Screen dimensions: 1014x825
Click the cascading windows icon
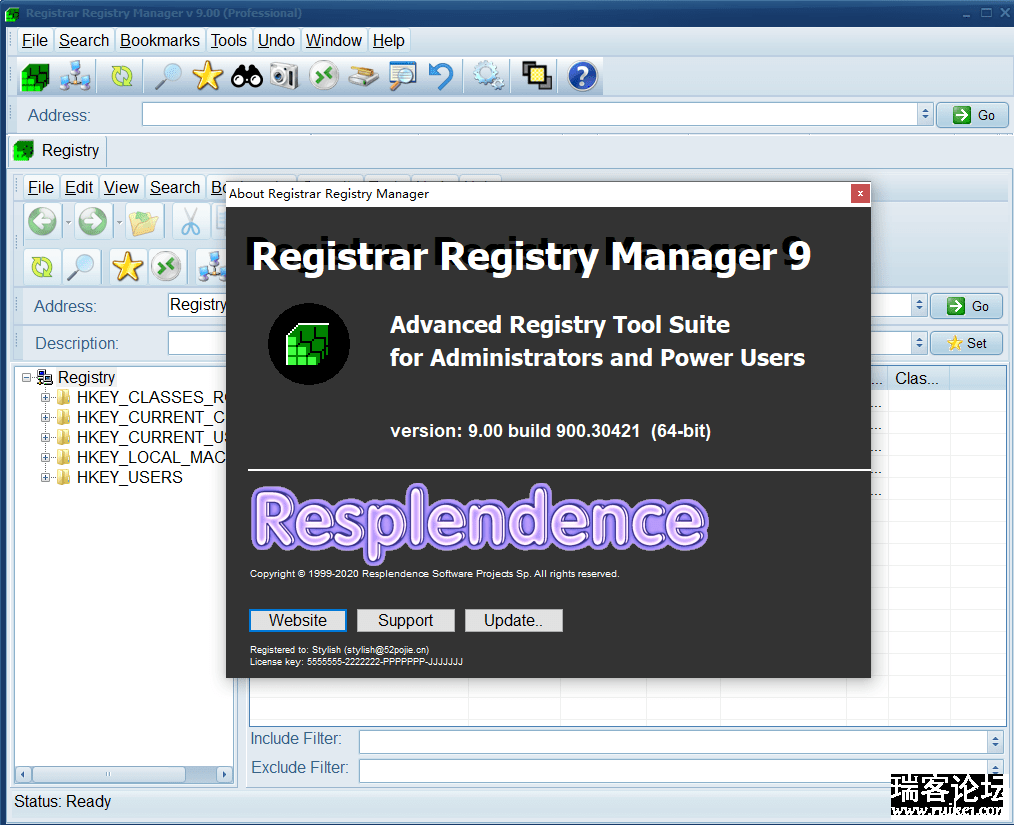536,76
